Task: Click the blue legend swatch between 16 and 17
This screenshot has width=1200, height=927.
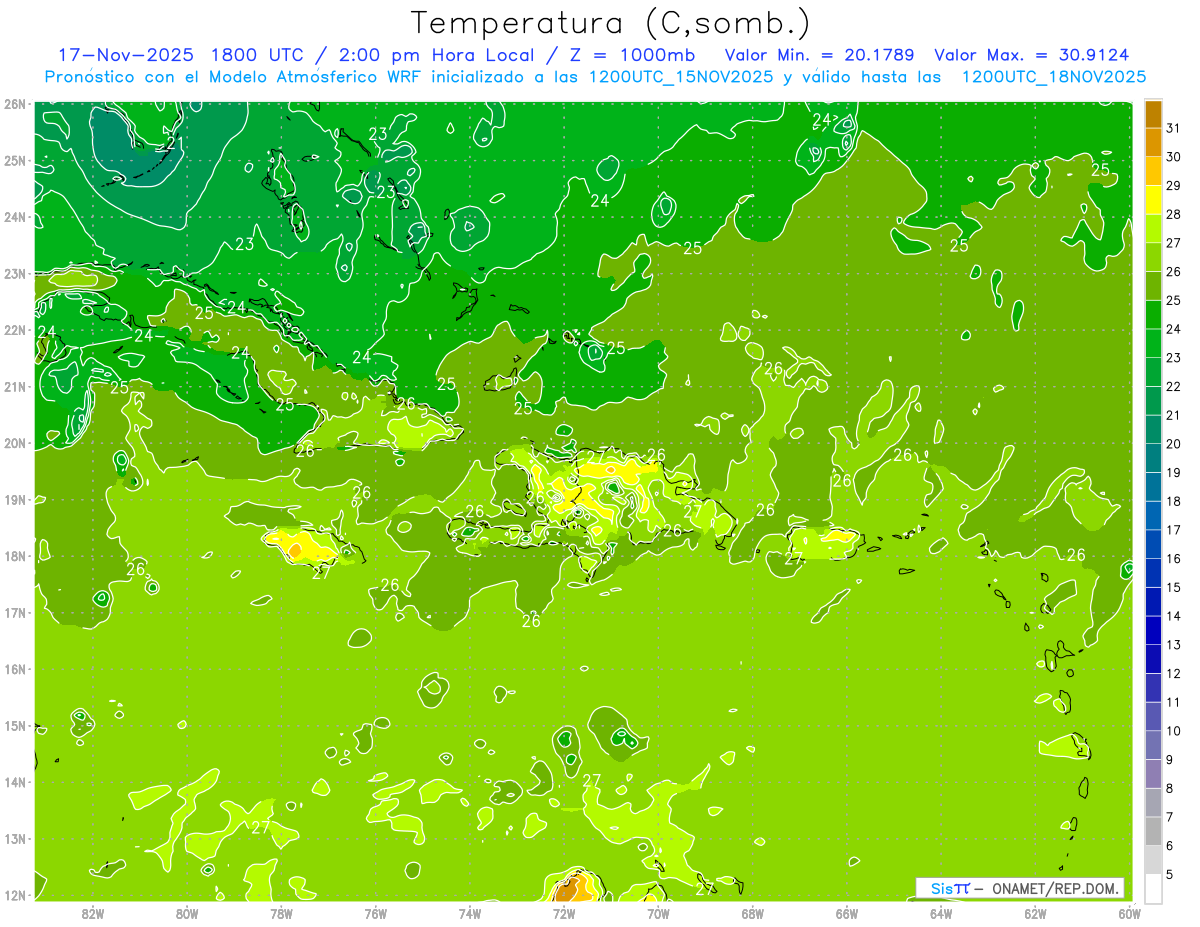Action: coord(1153,543)
